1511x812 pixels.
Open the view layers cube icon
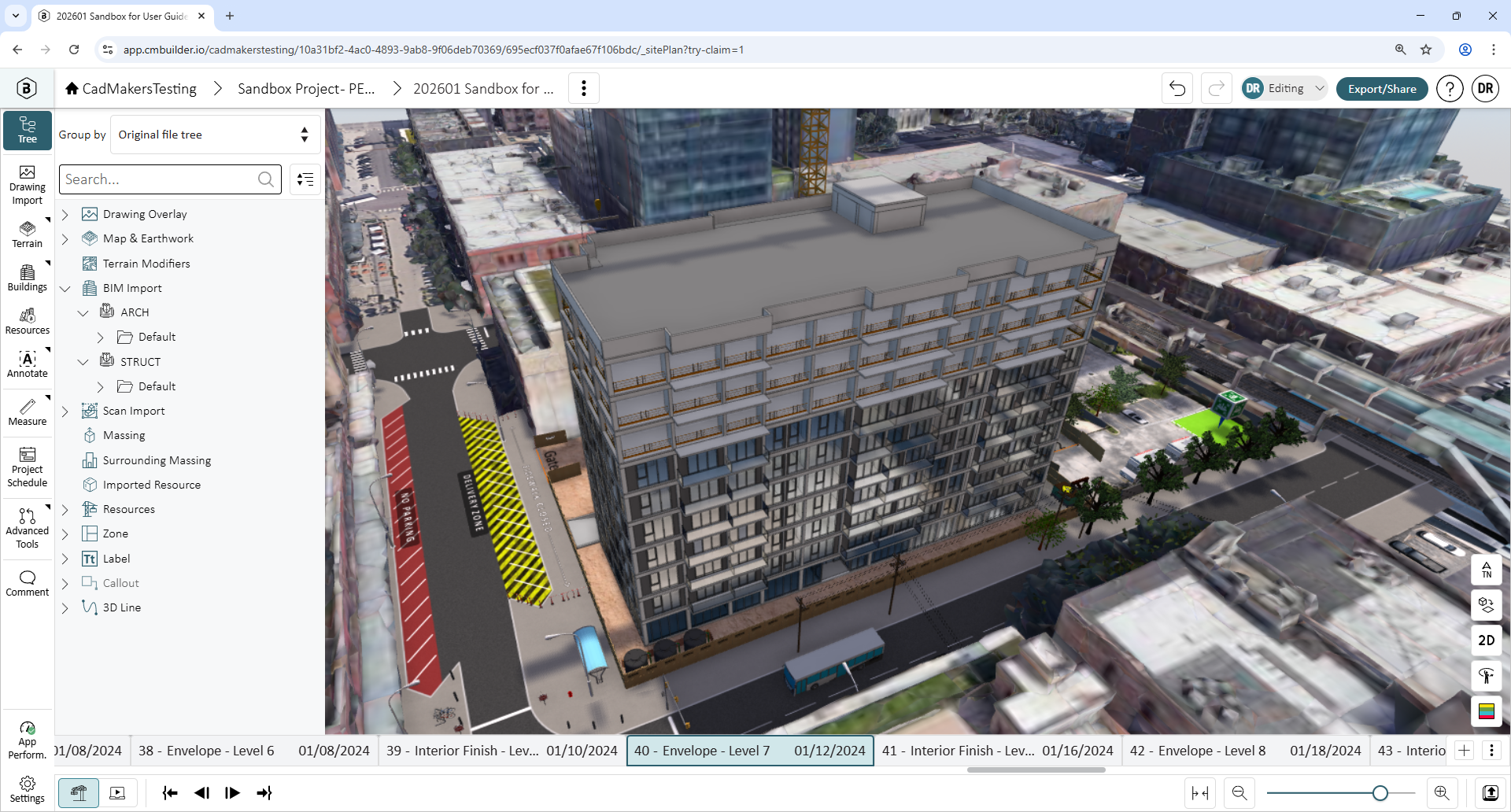pyautogui.click(x=1487, y=605)
